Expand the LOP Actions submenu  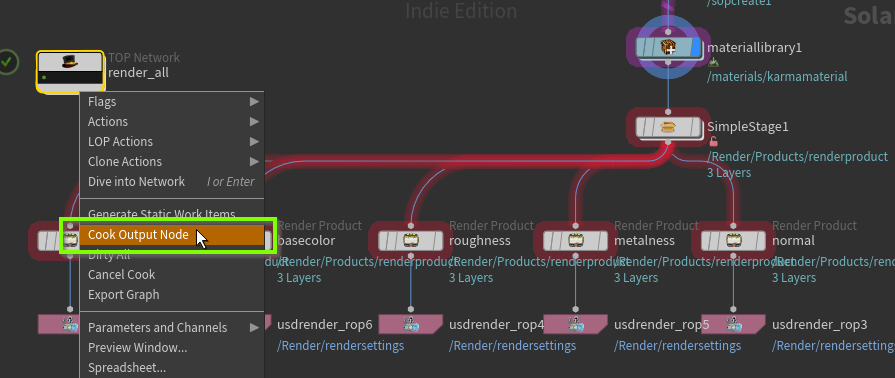tap(171, 142)
